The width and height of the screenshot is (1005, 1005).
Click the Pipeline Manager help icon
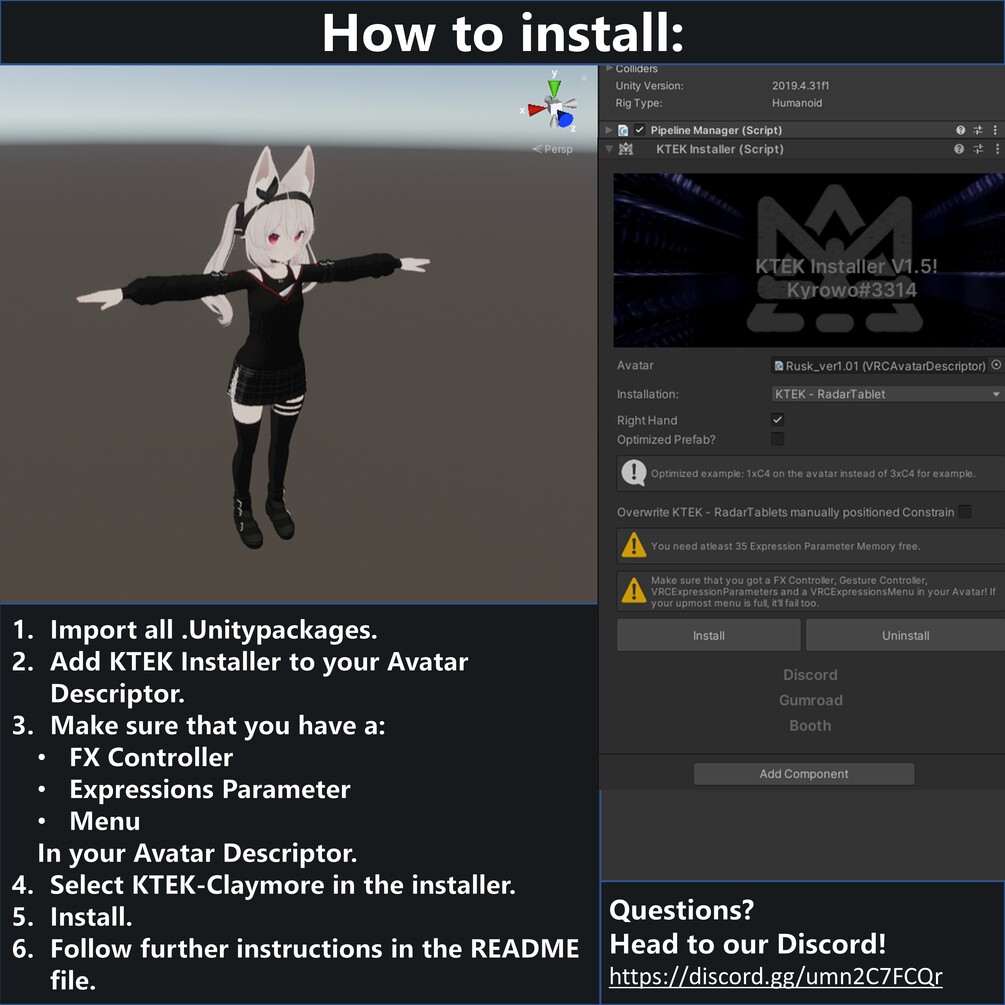(x=960, y=130)
